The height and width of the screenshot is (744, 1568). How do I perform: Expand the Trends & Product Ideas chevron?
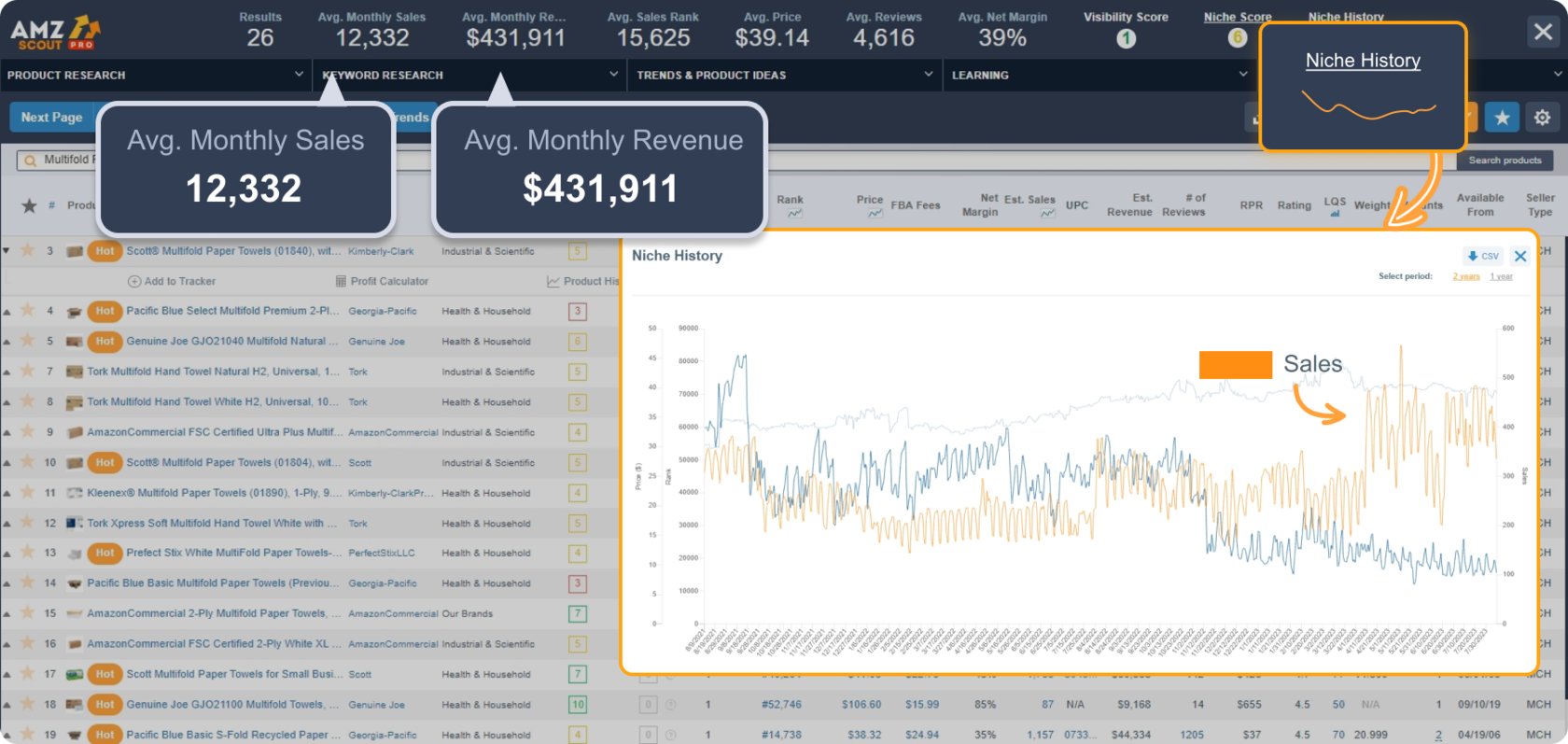[929, 74]
